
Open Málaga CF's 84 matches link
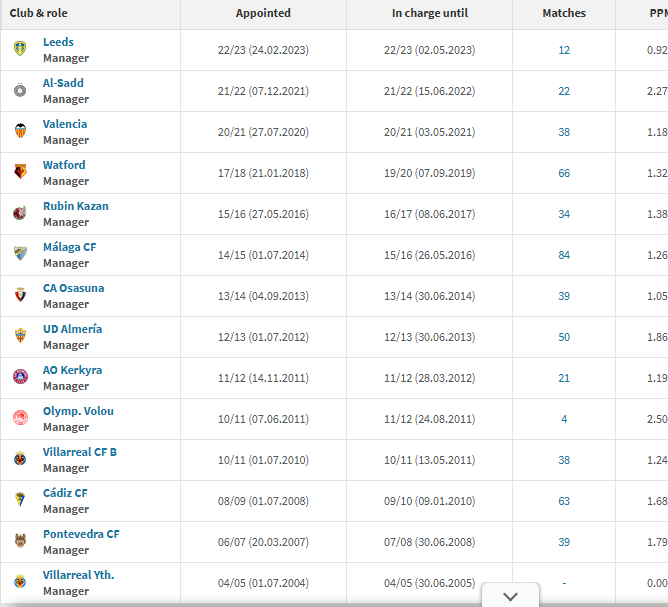[564, 255]
